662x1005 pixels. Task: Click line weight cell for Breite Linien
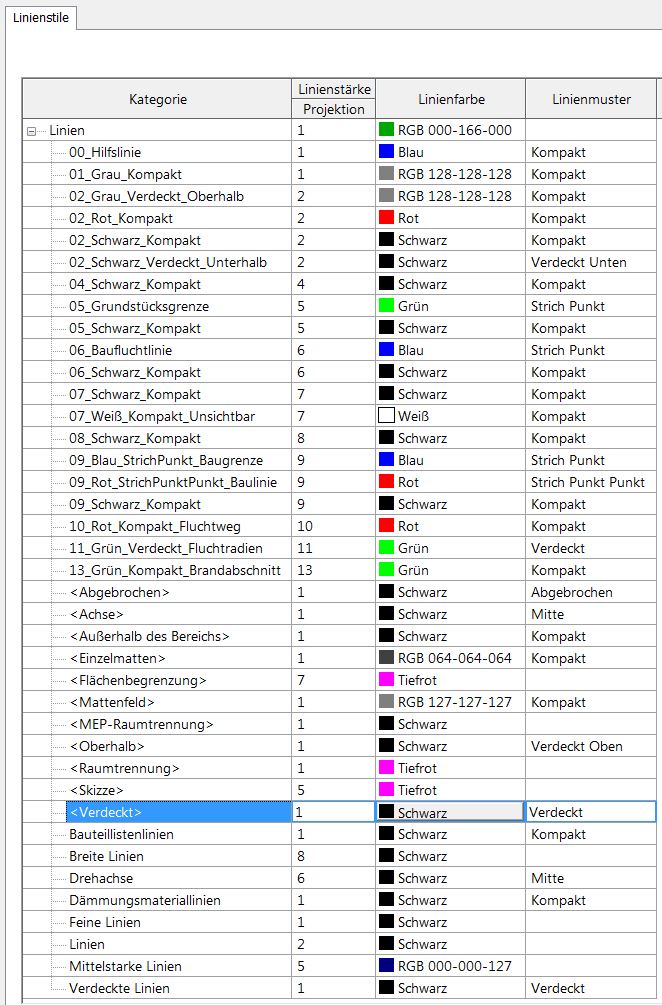(x=333, y=857)
